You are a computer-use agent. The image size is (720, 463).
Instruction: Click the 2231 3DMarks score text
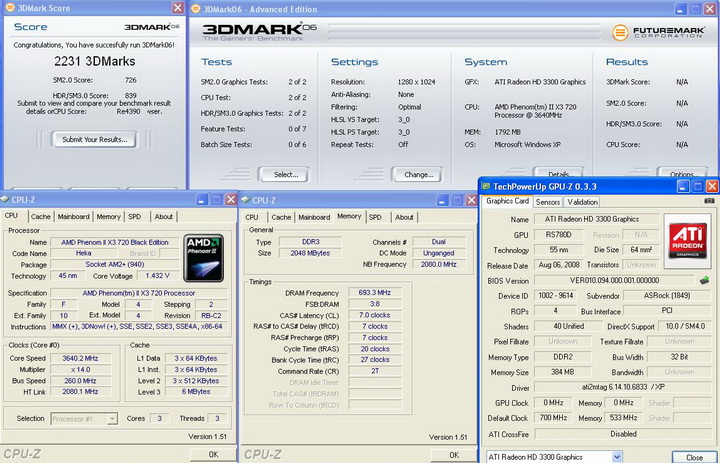point(95,61)
